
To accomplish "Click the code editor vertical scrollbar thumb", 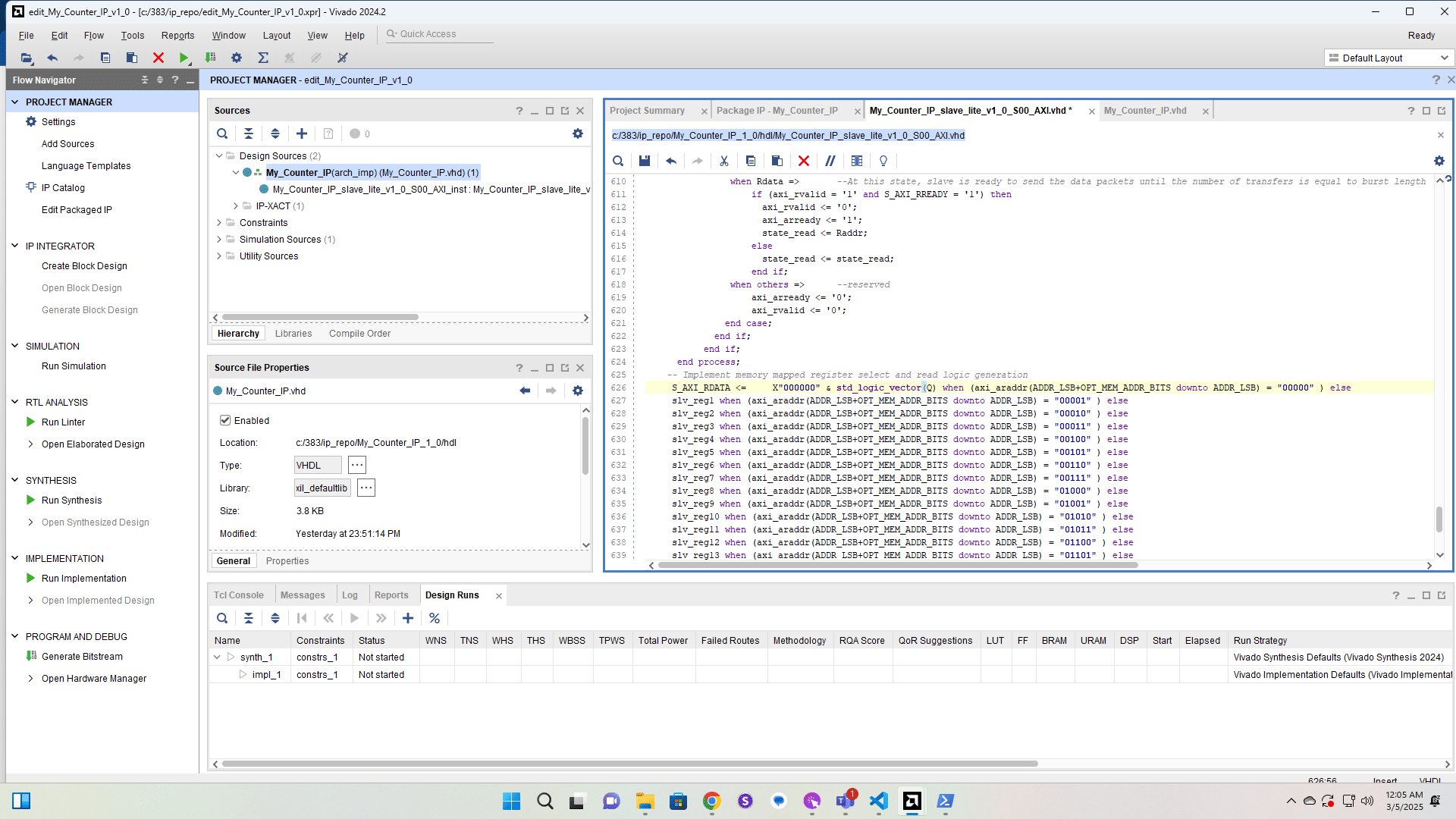I will 1439,519.
